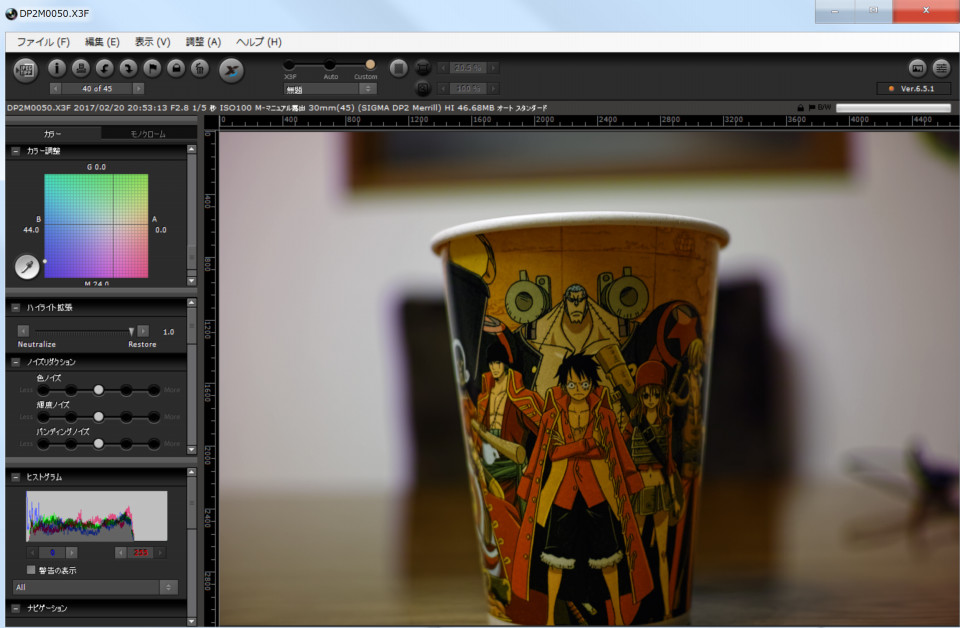Collapse the ヒストグラム panel
The width and height of the screenshot is (960, 628).
16,477
